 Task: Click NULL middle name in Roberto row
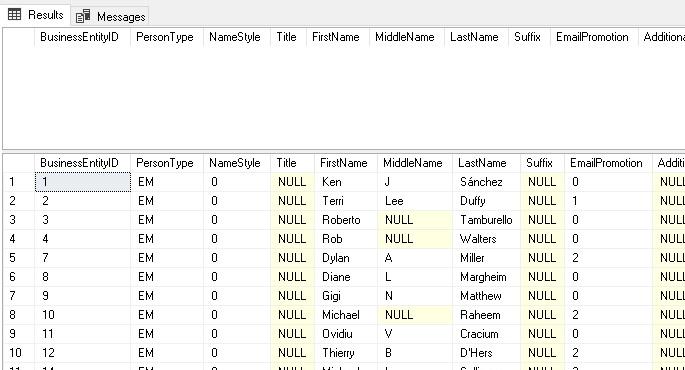[x=415, y=220]
